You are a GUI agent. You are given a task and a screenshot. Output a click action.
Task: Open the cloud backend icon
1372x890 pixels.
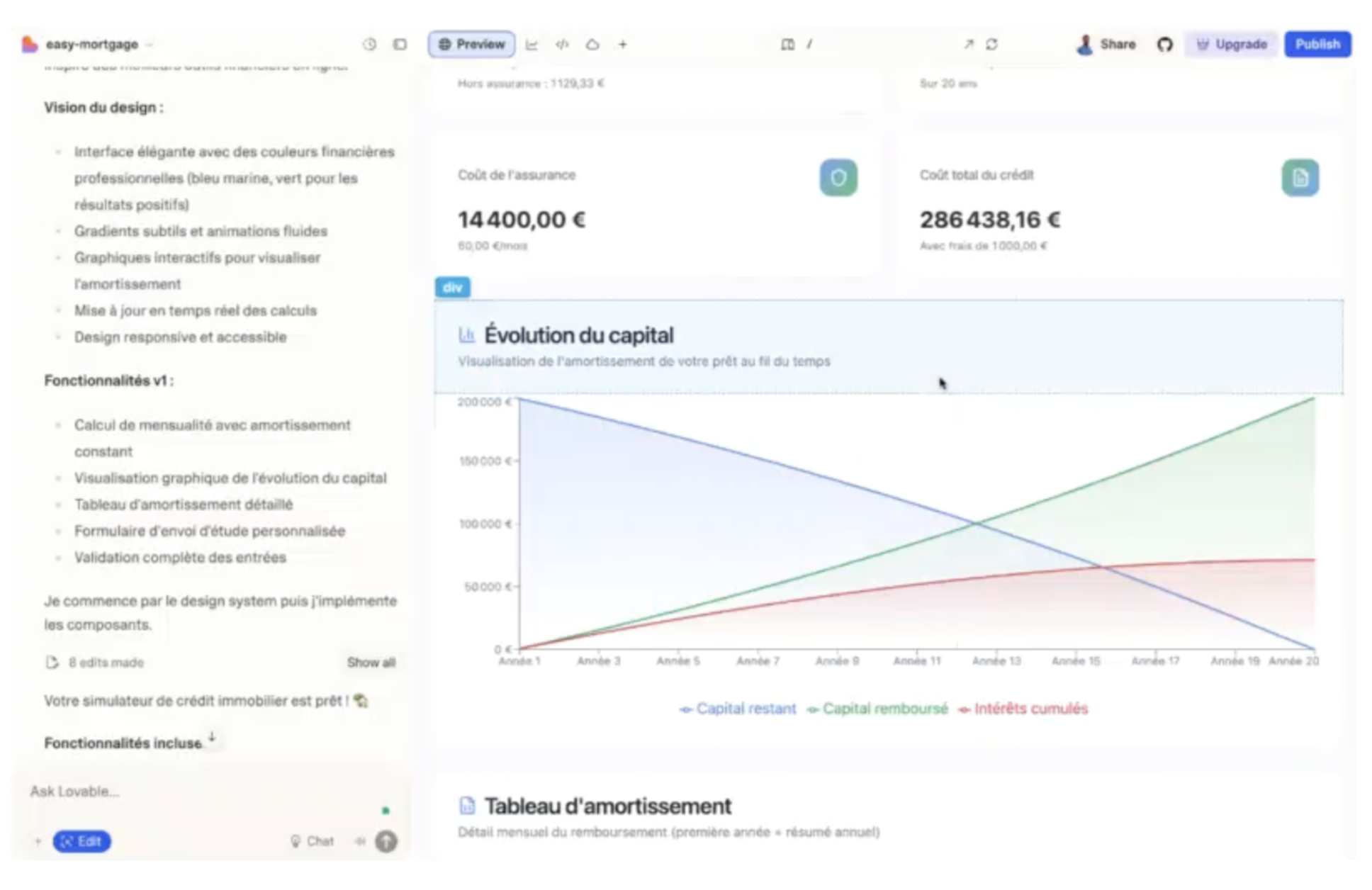[592, 44]
